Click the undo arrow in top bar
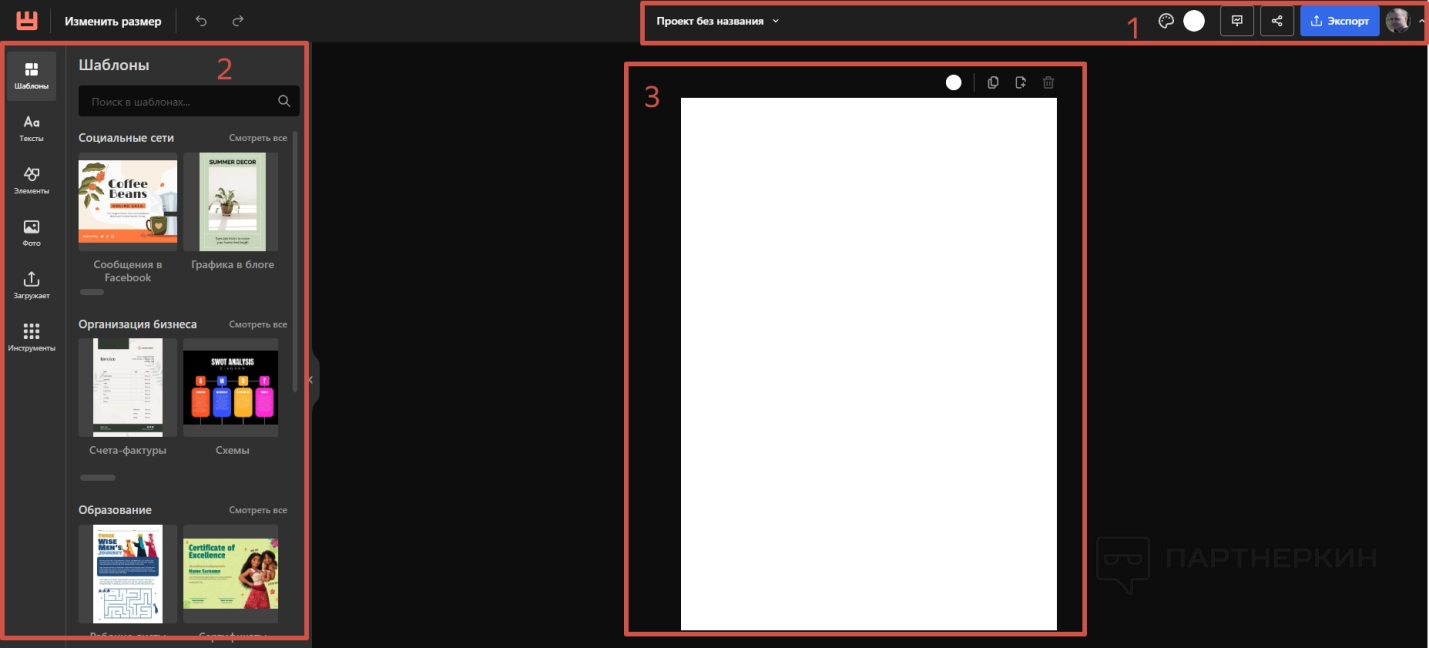 point(201,21)
